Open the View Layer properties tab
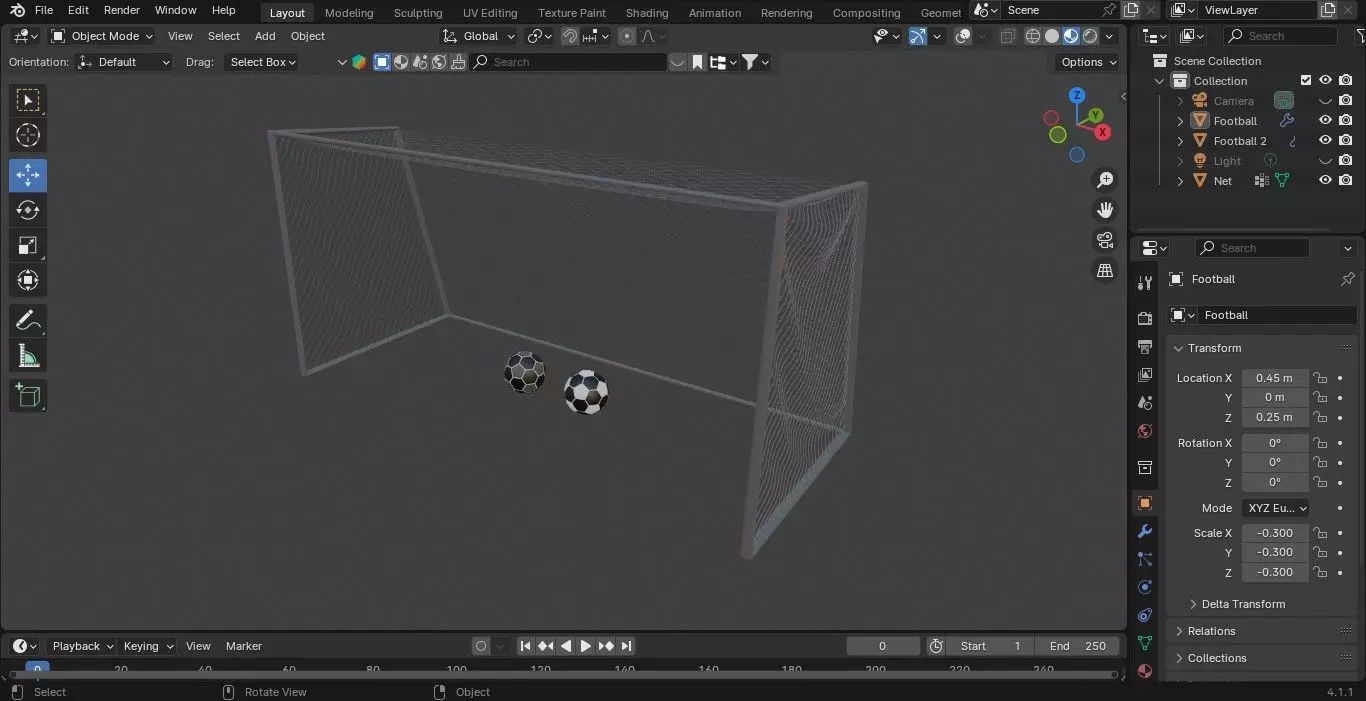 click(1145, 375)
